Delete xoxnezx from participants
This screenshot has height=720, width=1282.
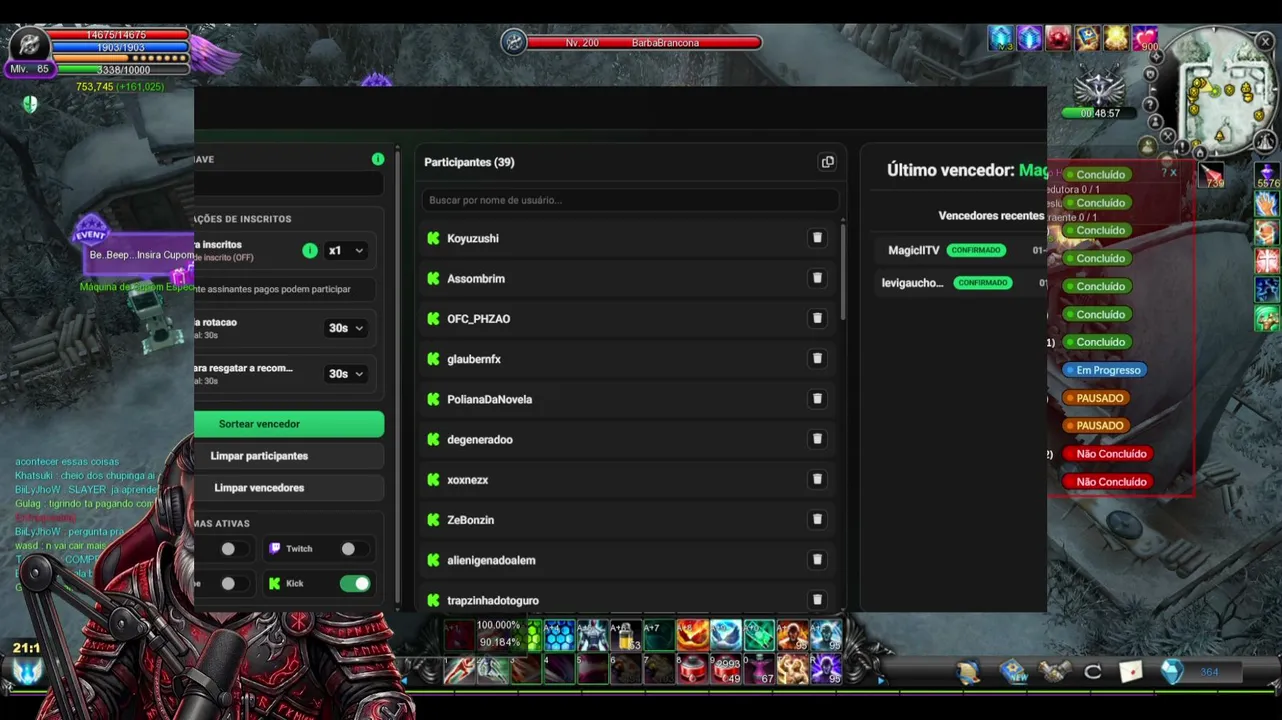click(817, 479)
